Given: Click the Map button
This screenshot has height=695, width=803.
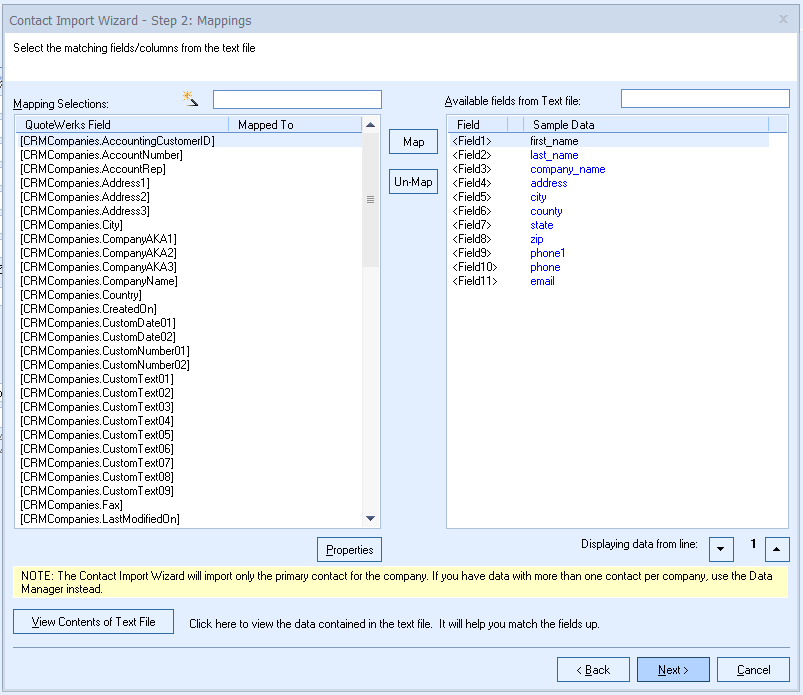Looking at the screenshot, I should [413, 142].
